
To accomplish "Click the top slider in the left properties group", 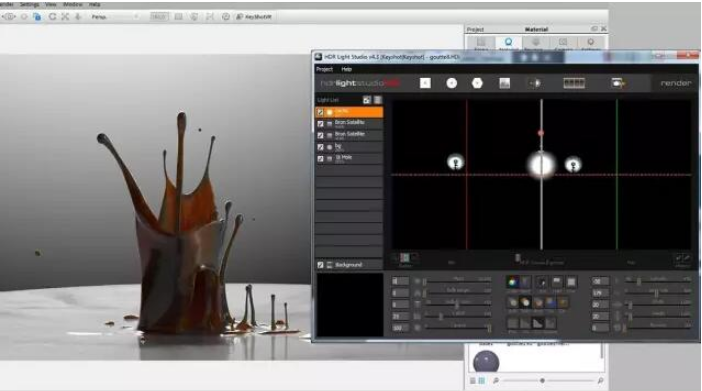I will coord(458,281).
